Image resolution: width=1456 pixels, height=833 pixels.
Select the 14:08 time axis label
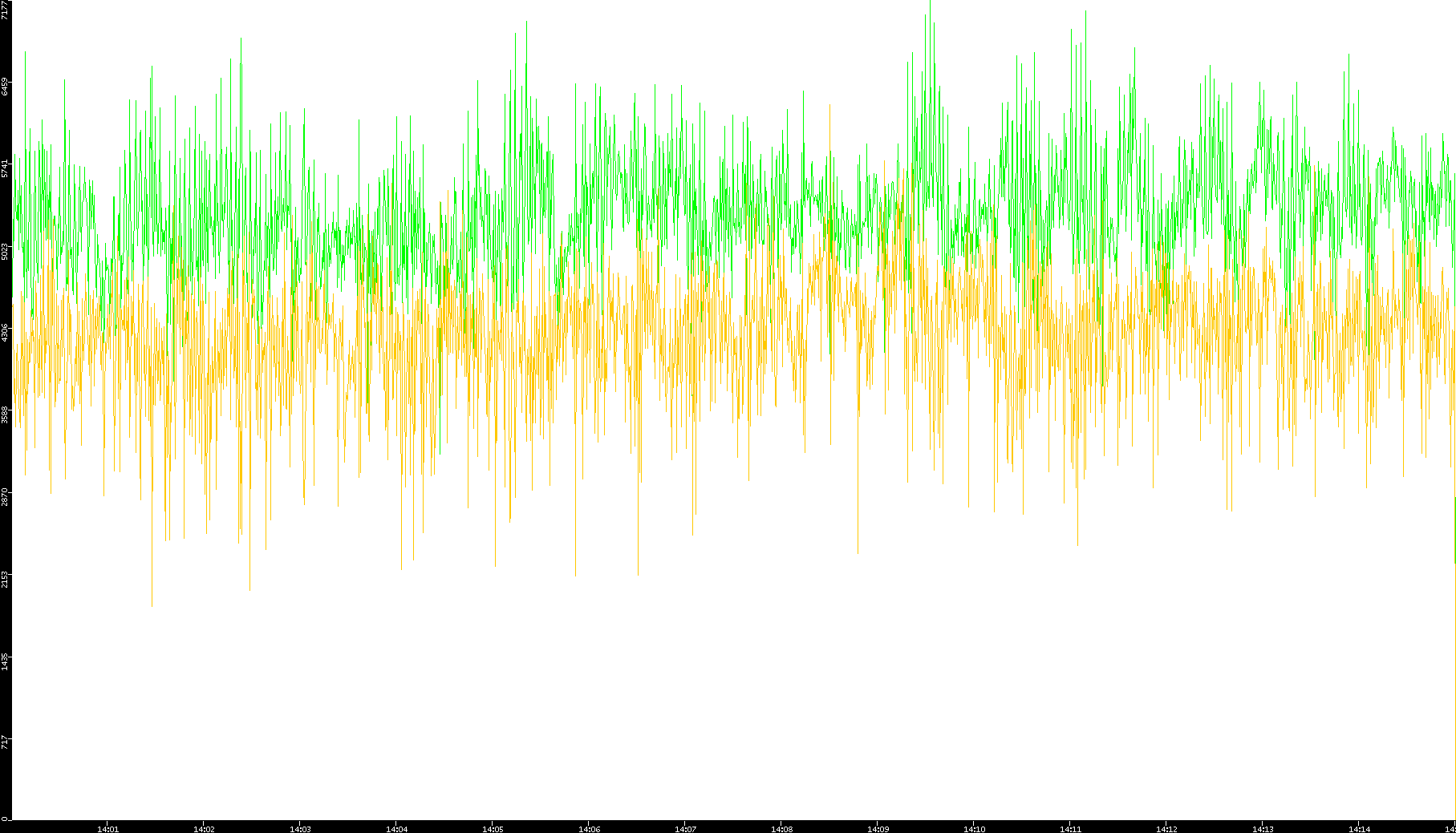[781, 828]
